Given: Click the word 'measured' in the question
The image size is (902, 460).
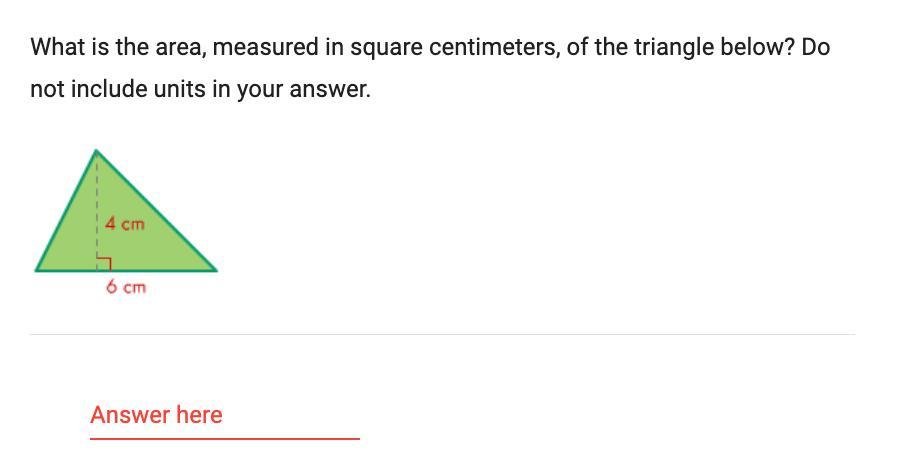Looking at the screenshot, I should 277,47.
